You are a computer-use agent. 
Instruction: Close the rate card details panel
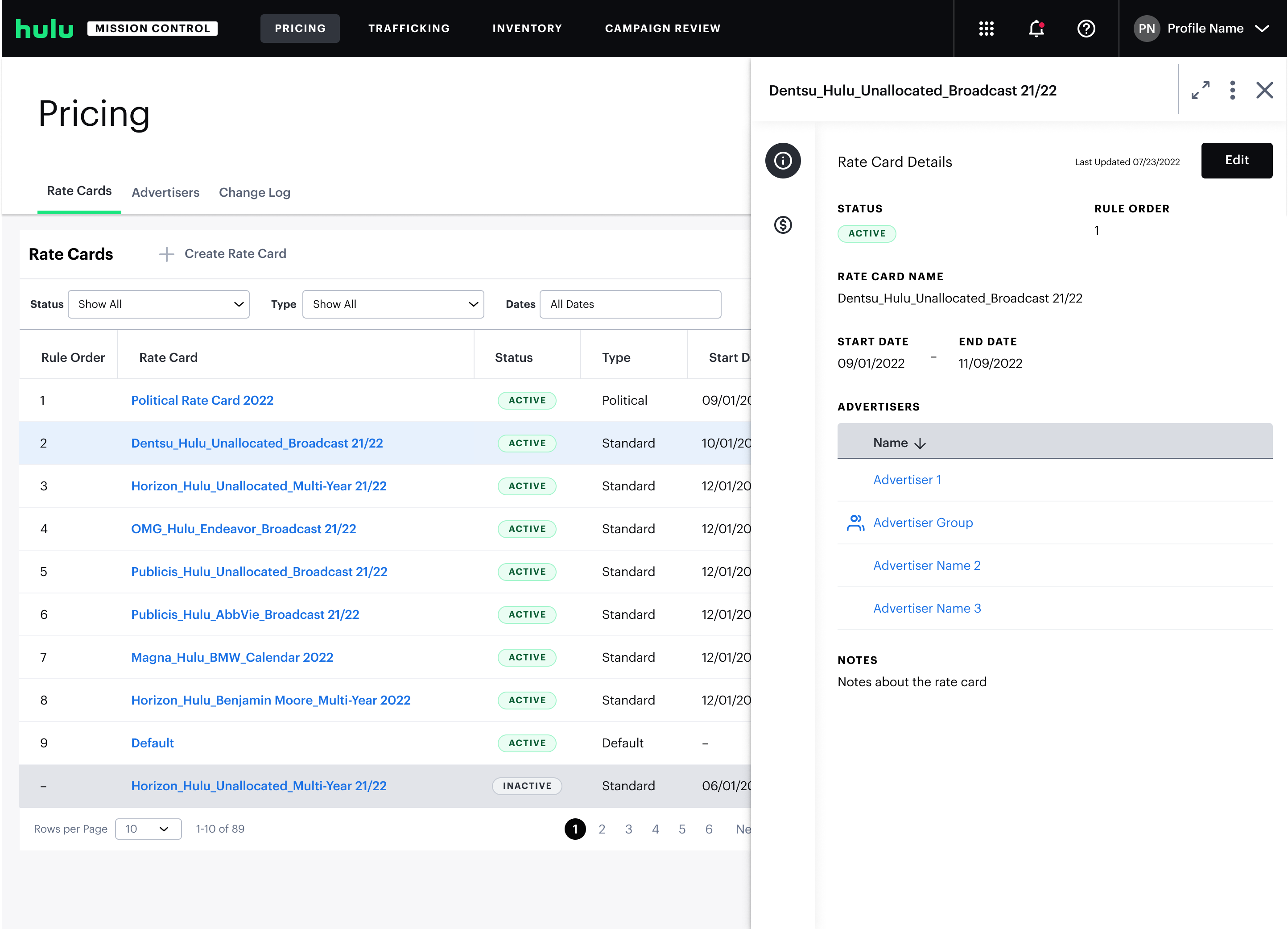[x=1264, y=90]
